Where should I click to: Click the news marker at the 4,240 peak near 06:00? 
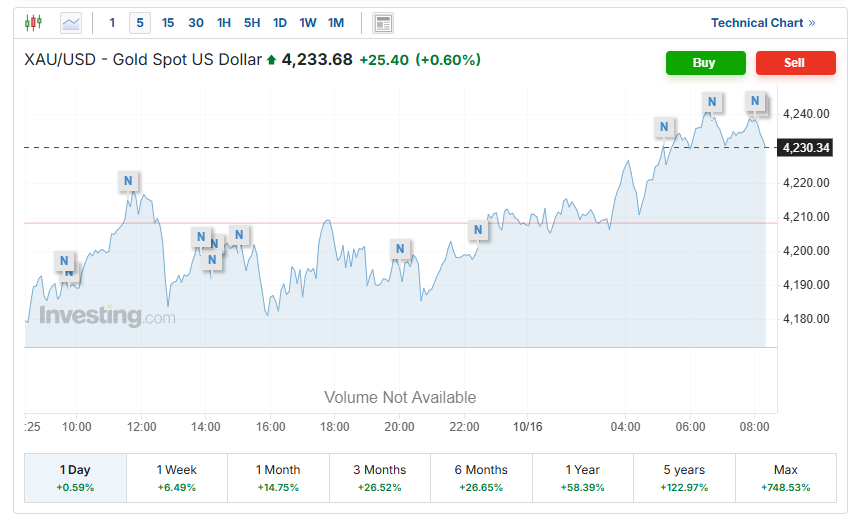coord(712,102)
